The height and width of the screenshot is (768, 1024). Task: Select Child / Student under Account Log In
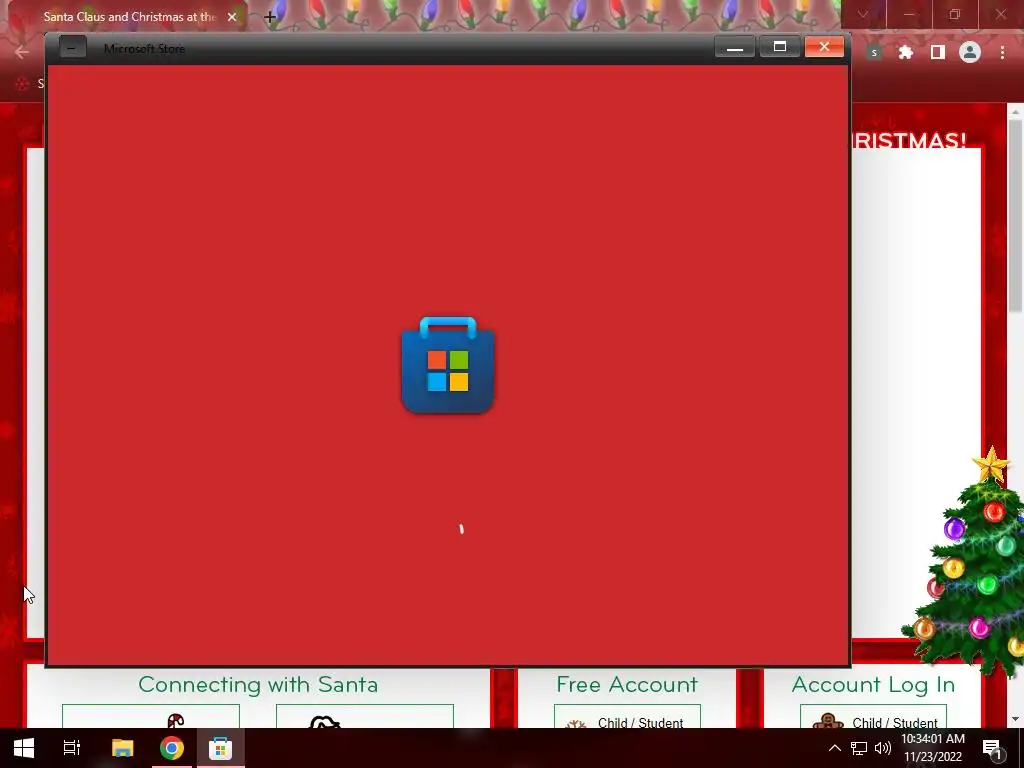coord(873,716)
